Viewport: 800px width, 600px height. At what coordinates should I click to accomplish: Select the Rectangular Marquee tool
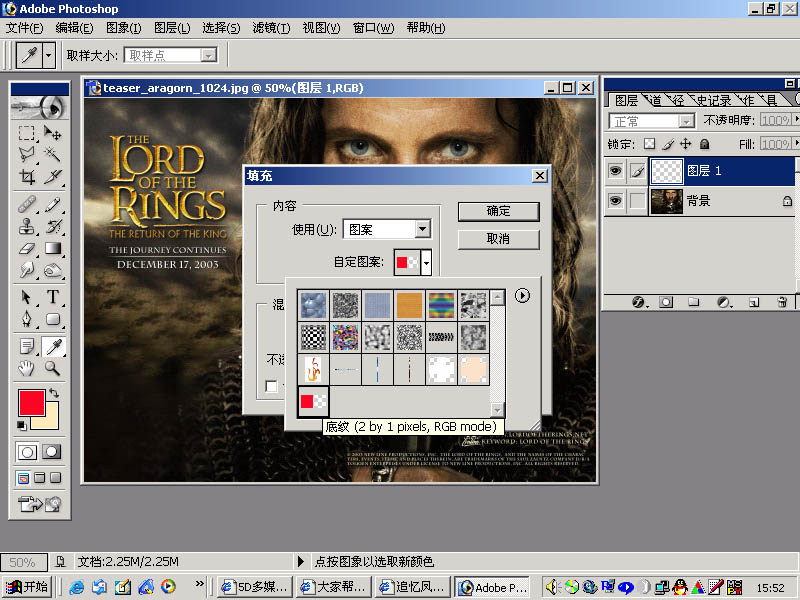click(27, 133)
